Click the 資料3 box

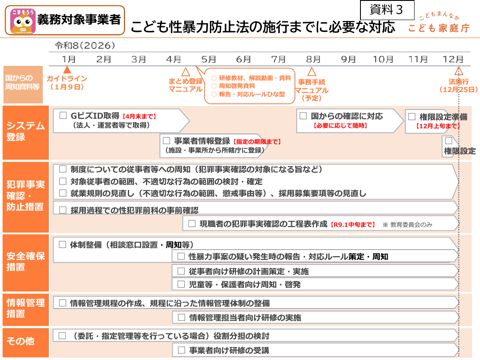tap(387, 10)
